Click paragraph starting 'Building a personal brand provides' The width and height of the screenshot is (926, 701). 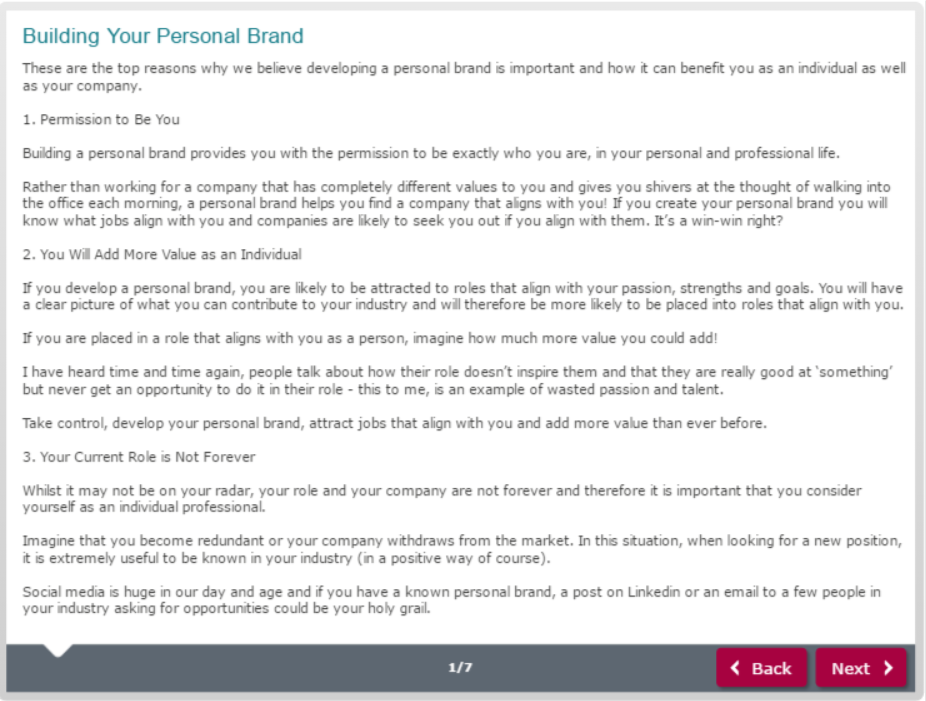click(x=431, y=154)
